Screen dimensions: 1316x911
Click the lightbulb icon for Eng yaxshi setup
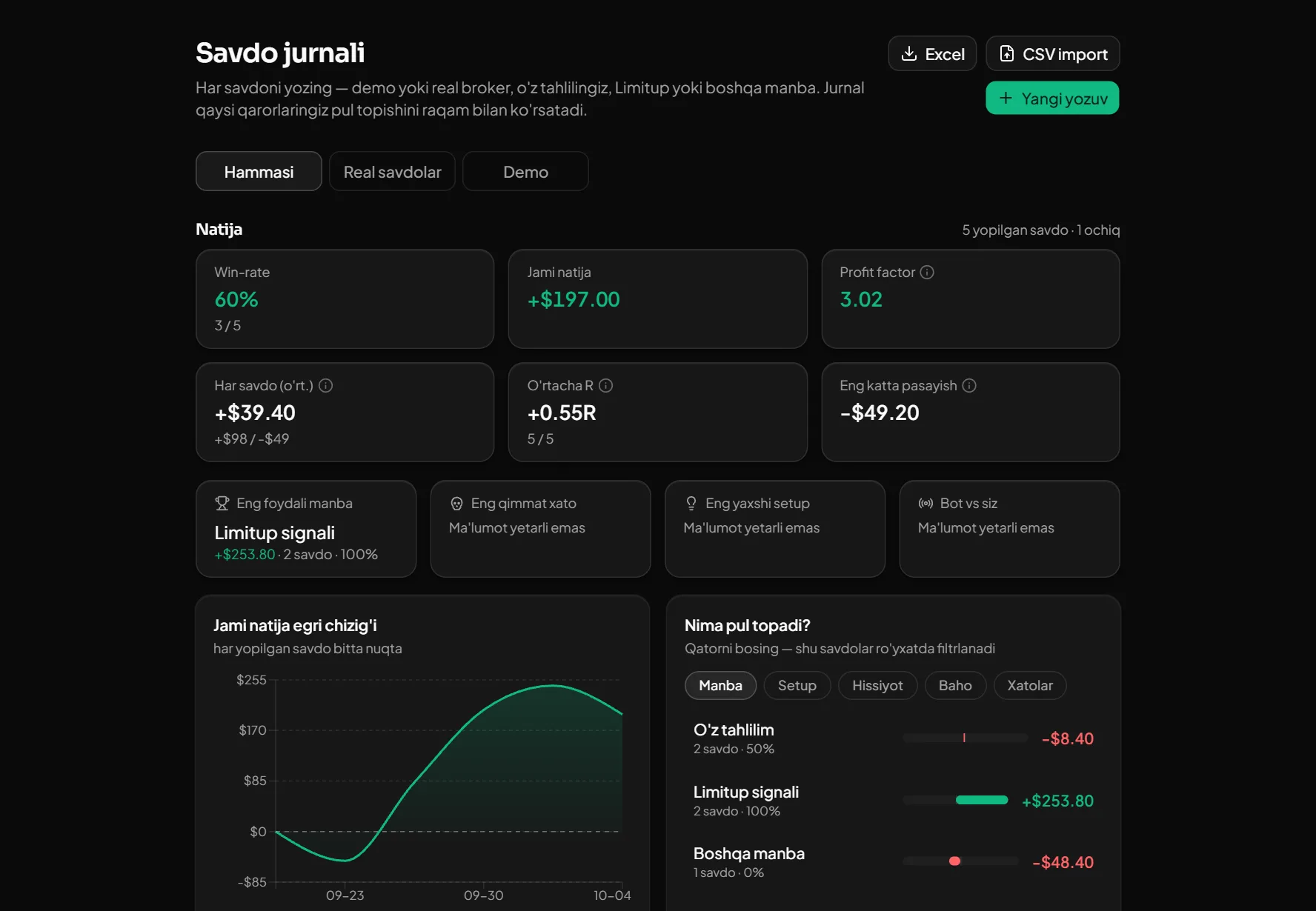coord(691,503)
